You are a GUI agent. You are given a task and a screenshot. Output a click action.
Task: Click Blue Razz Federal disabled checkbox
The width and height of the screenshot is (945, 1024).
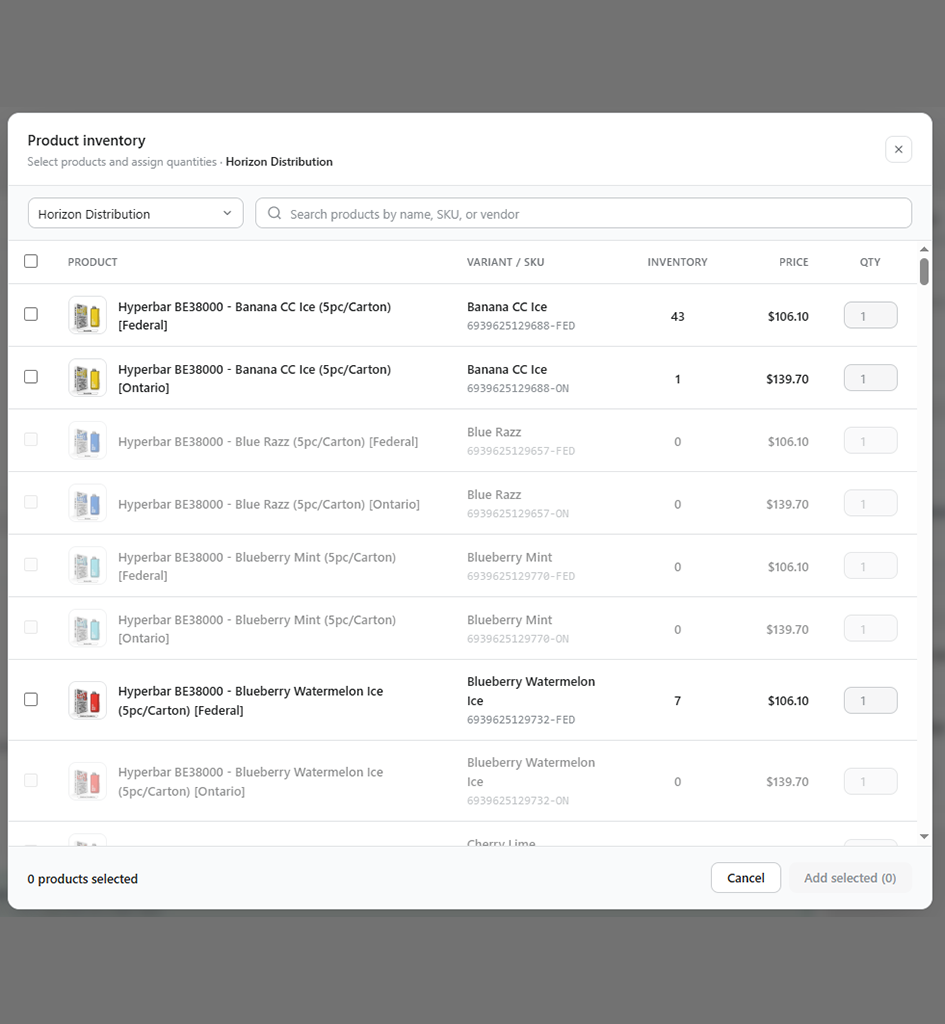click(x=31, y=440)
